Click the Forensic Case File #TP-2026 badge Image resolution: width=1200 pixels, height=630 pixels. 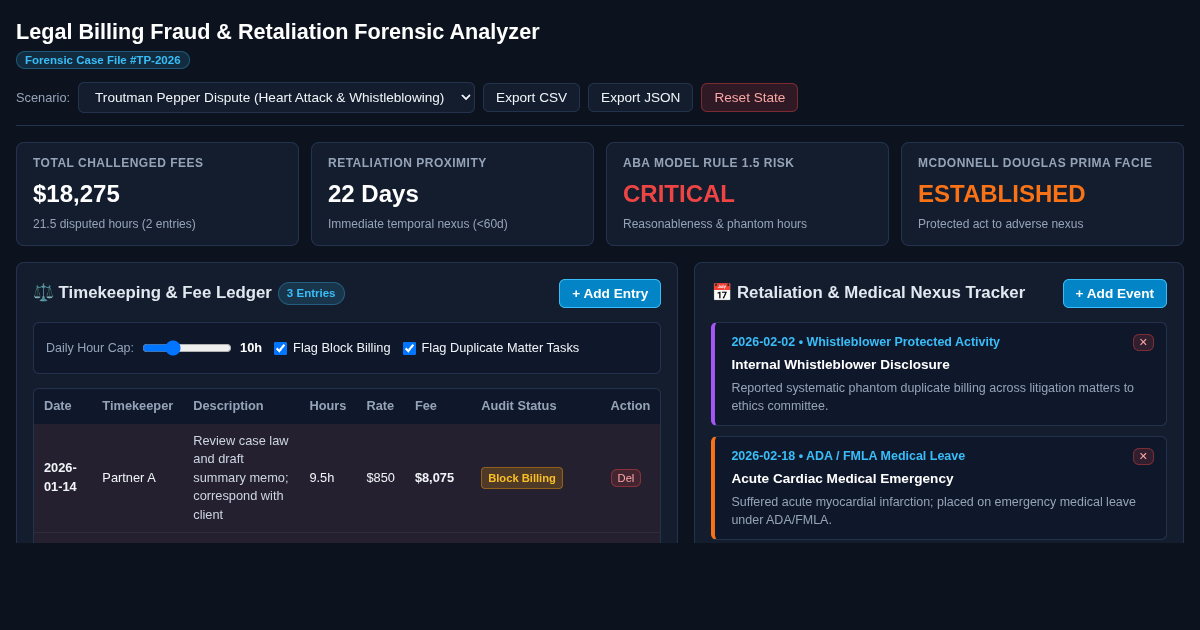(x=103, y=60)
